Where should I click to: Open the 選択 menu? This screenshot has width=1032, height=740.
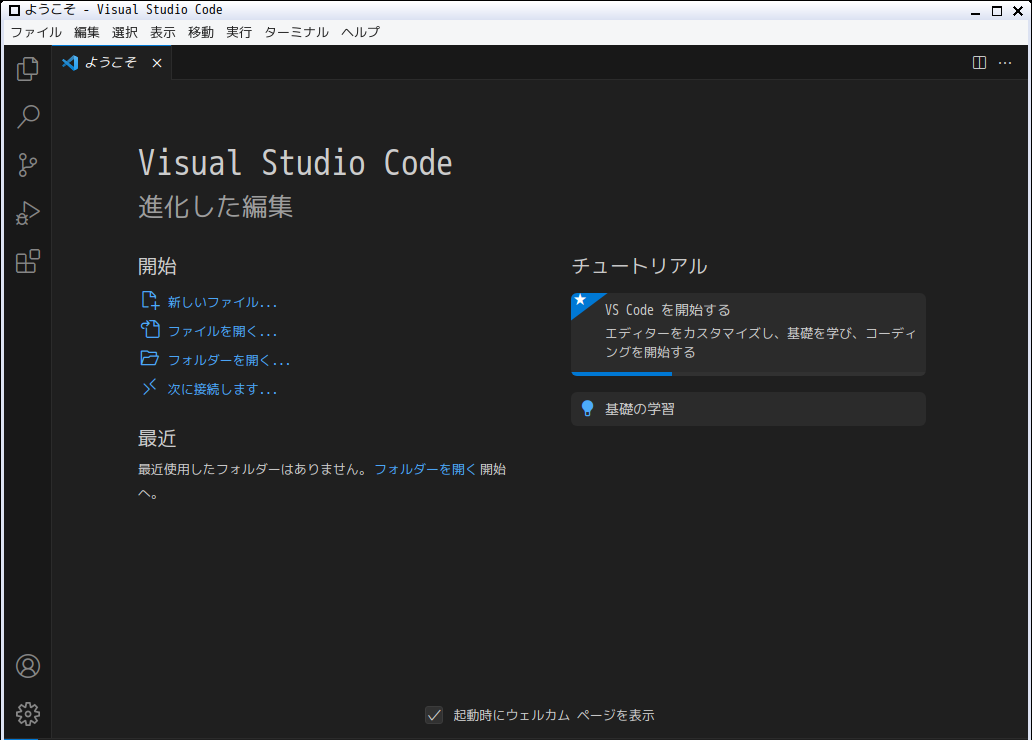tap(124, 32)
